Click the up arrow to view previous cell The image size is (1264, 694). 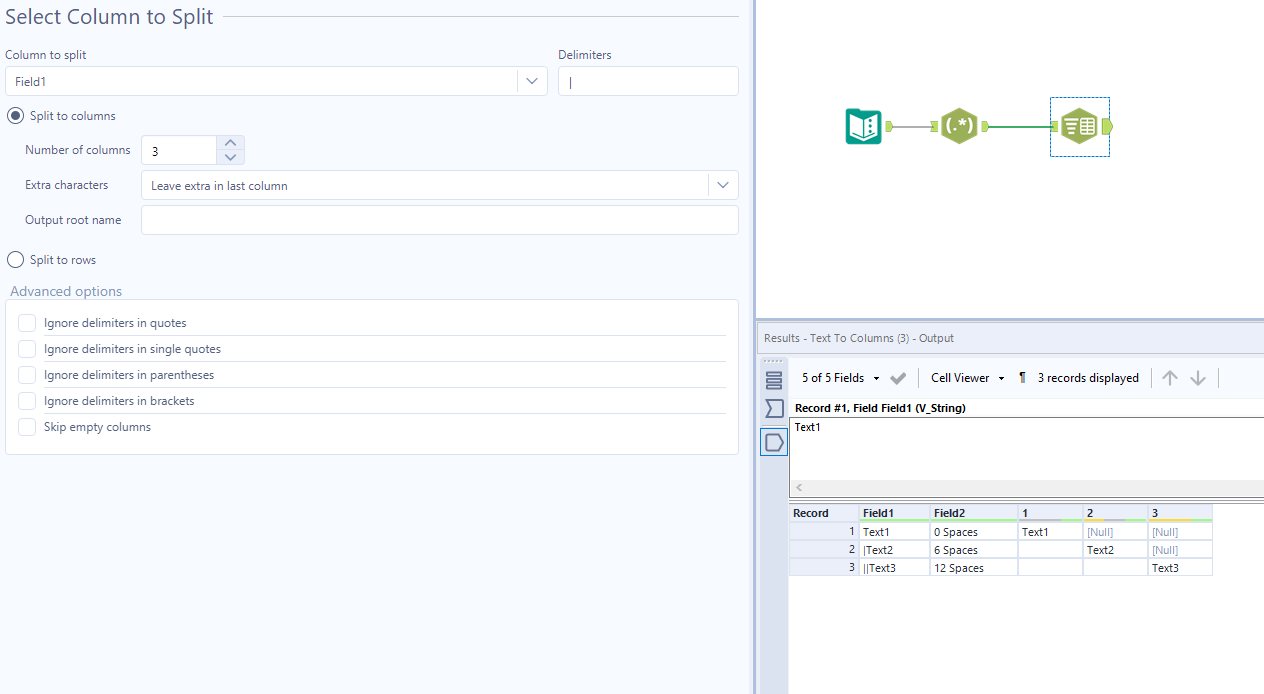pyautogui.click(x=1169, y=378)
